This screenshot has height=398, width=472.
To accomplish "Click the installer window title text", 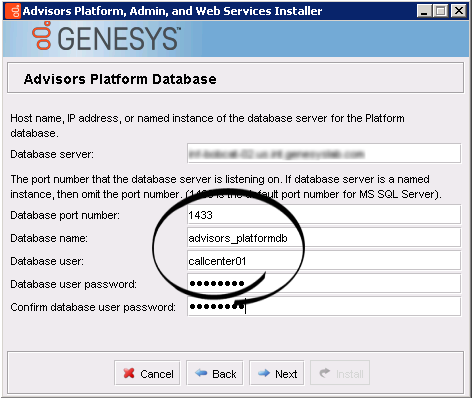I will coord(172,11).
